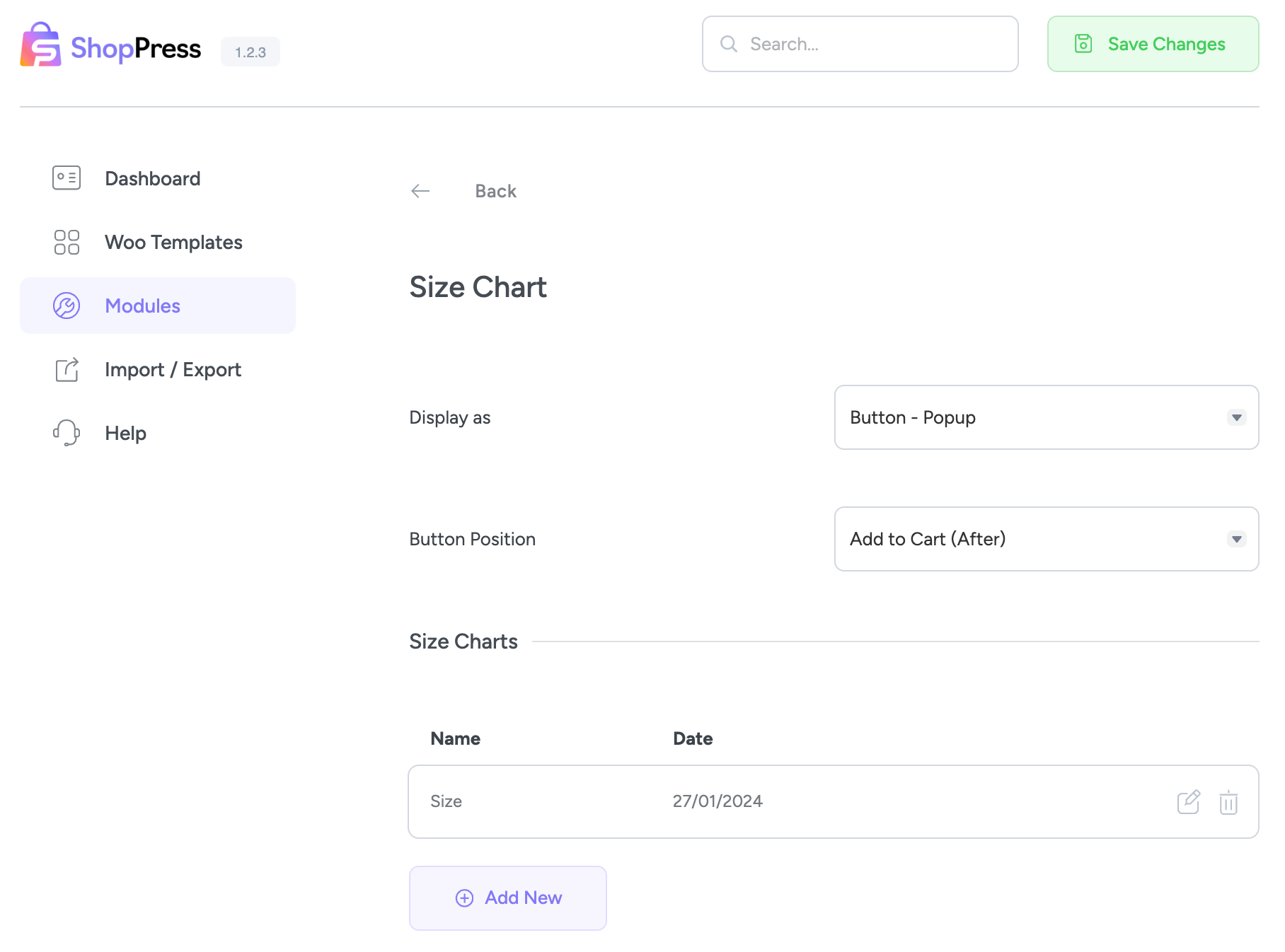
Task: Click the trash icon to delete Size chart
Action: tap(1229, 801)
